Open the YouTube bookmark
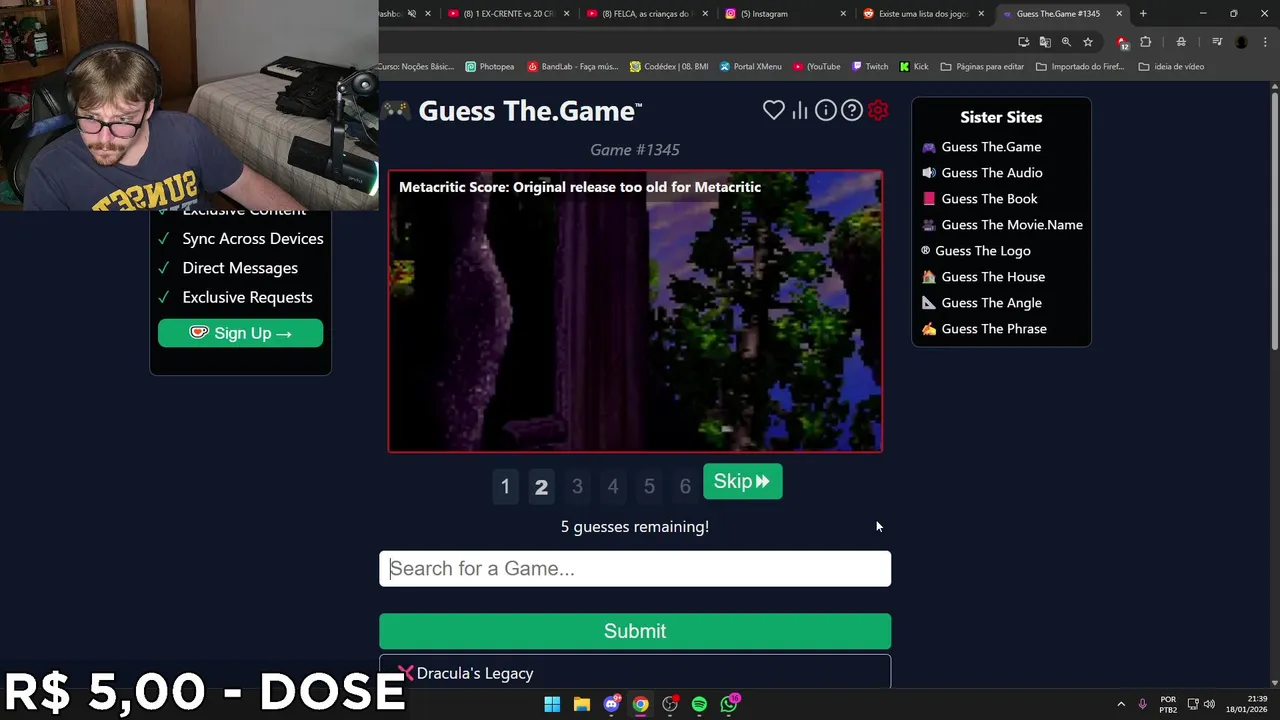 (817, 67)
